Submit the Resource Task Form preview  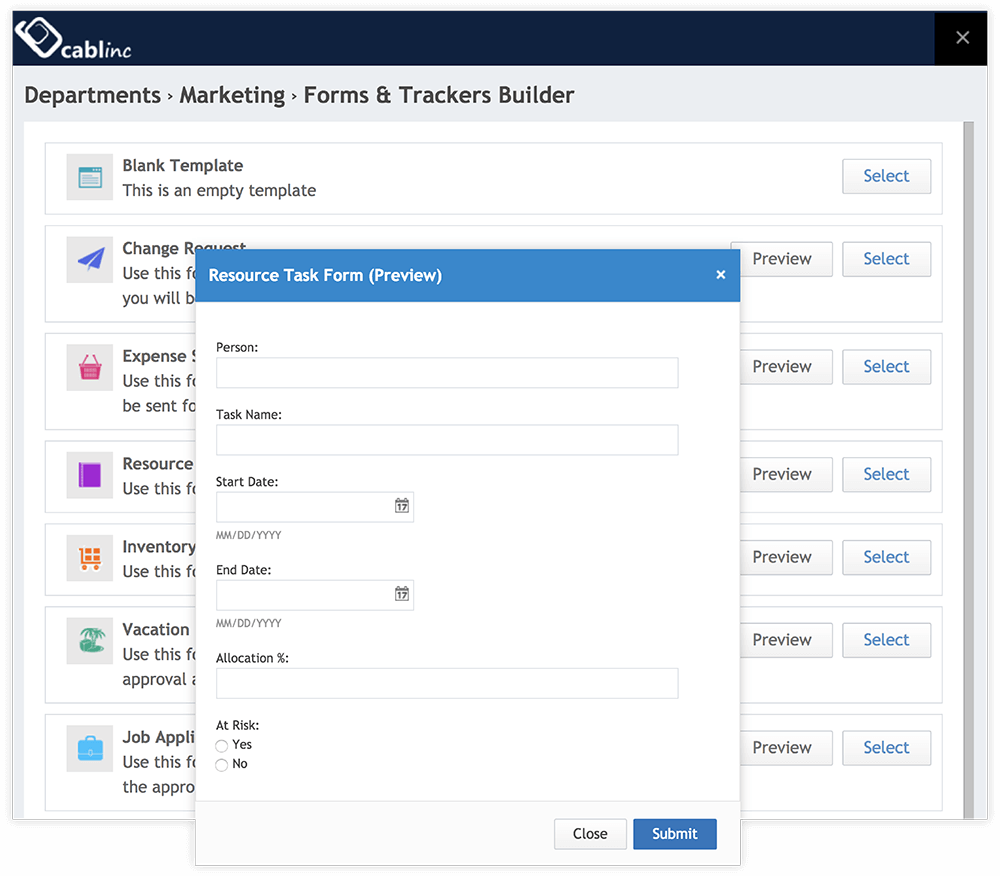[674, 833]
